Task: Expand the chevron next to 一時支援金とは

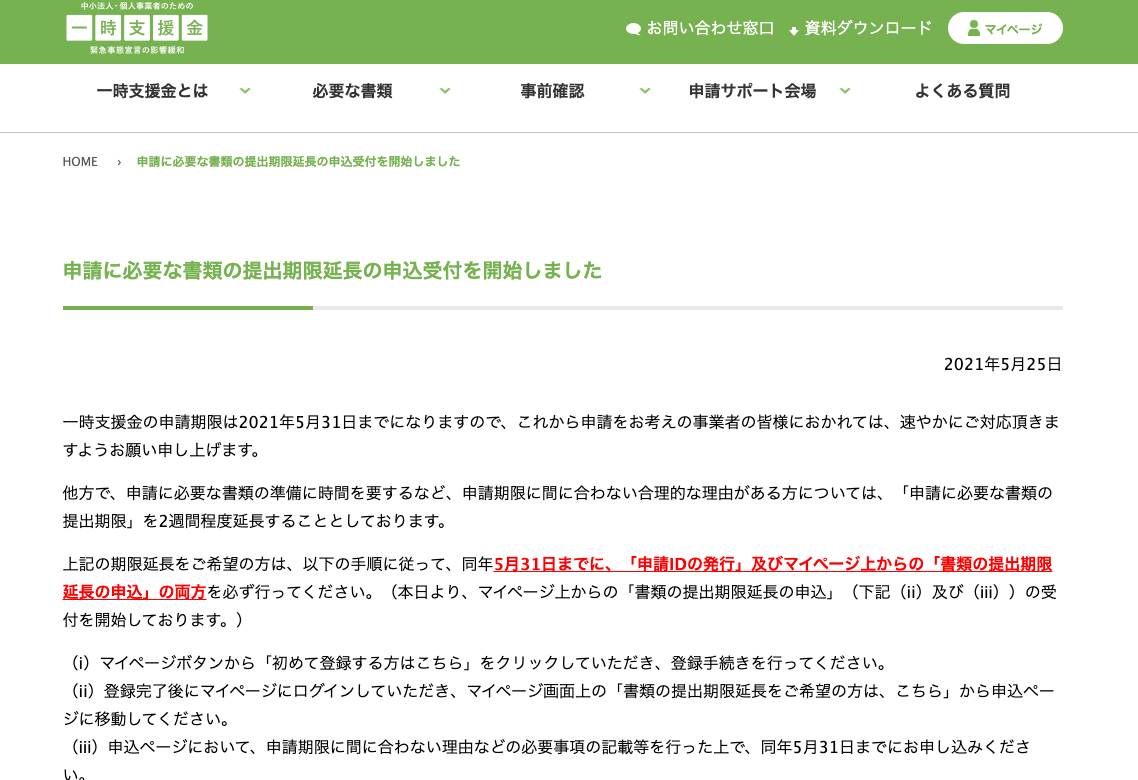Action: click(x=245, y=91)
